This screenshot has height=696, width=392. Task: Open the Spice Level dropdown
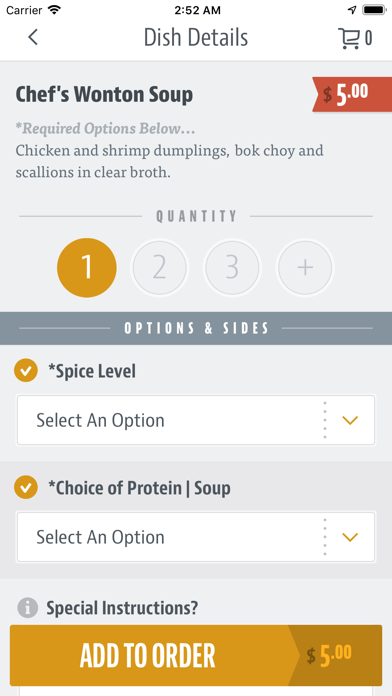click(x=196, y=420)
